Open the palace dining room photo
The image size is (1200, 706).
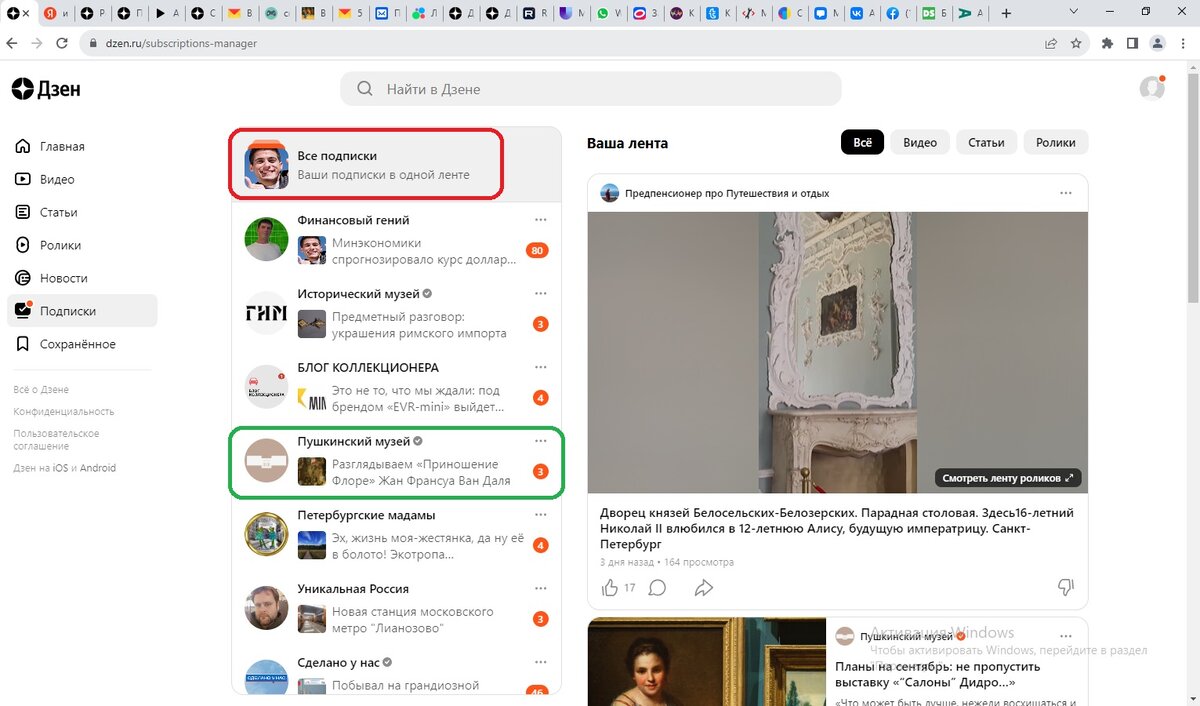point(837,352)
